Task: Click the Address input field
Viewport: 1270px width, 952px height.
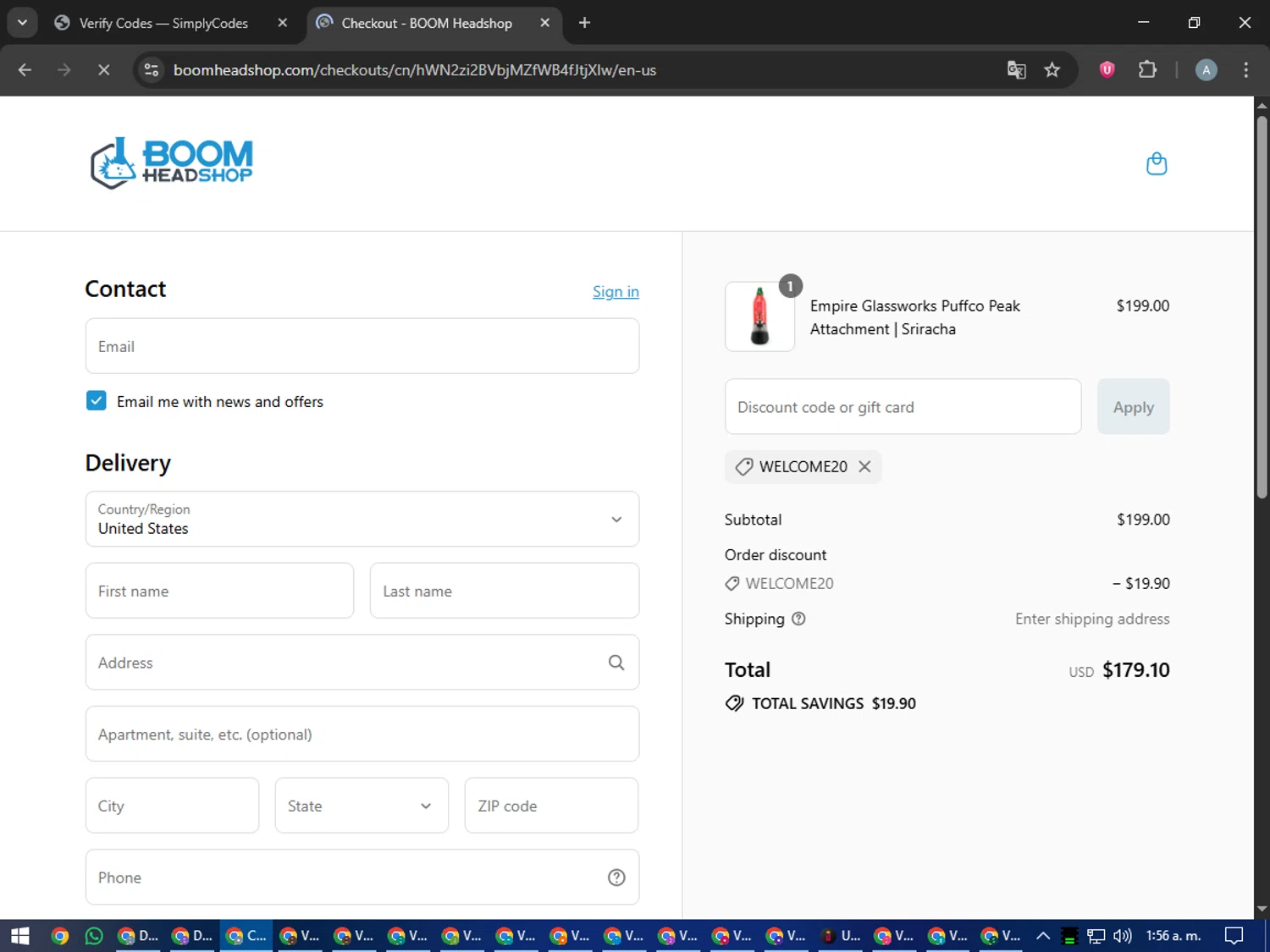Action: (362, 663)
